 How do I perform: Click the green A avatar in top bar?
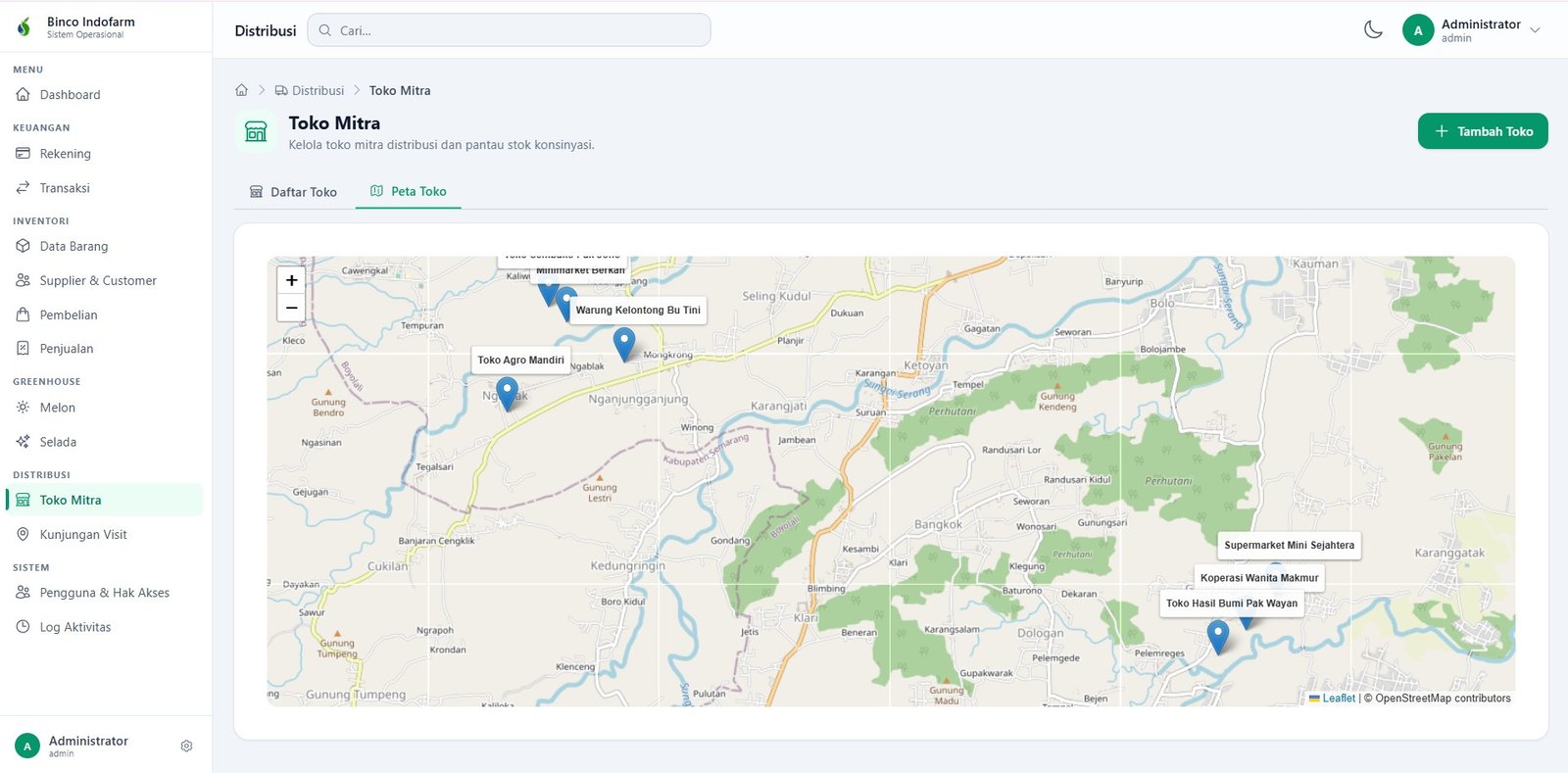tap(1418, 30)
